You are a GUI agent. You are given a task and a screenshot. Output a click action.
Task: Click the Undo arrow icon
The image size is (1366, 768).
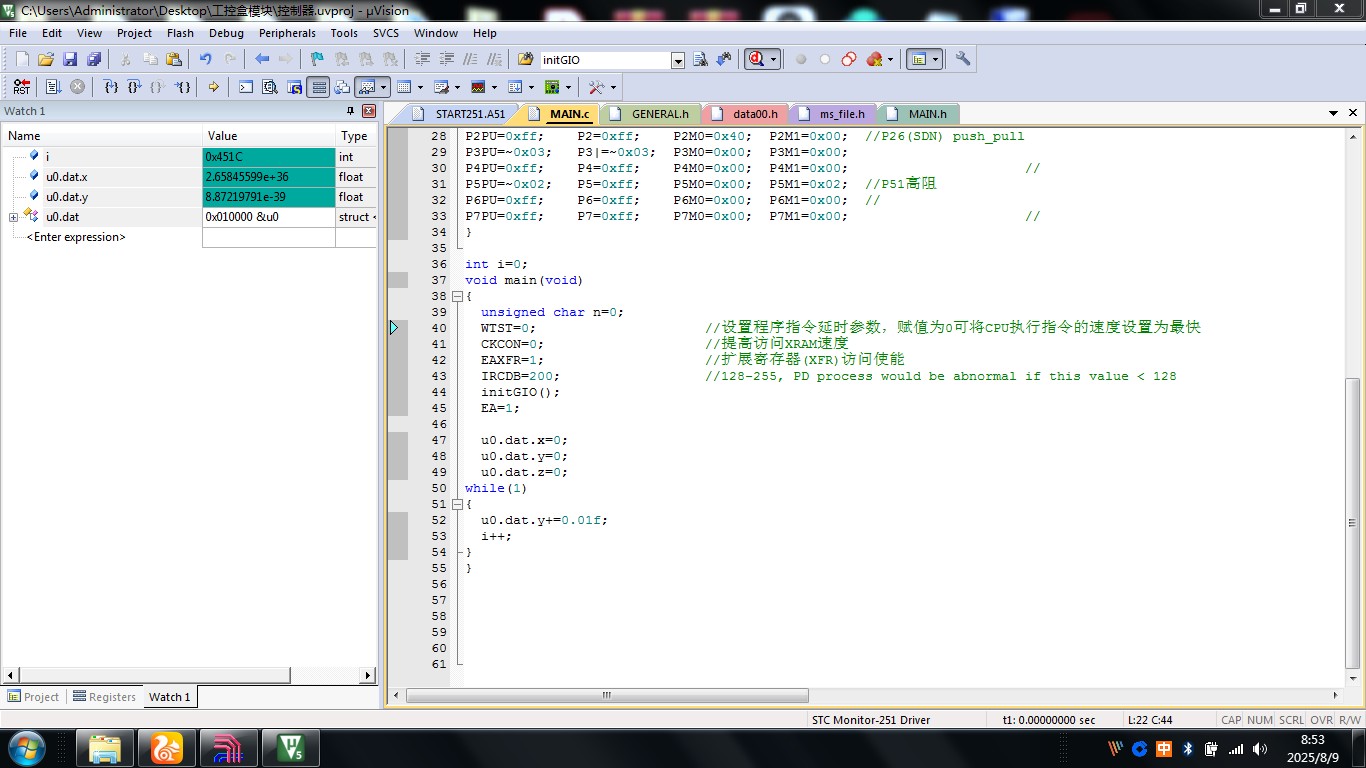205,59
